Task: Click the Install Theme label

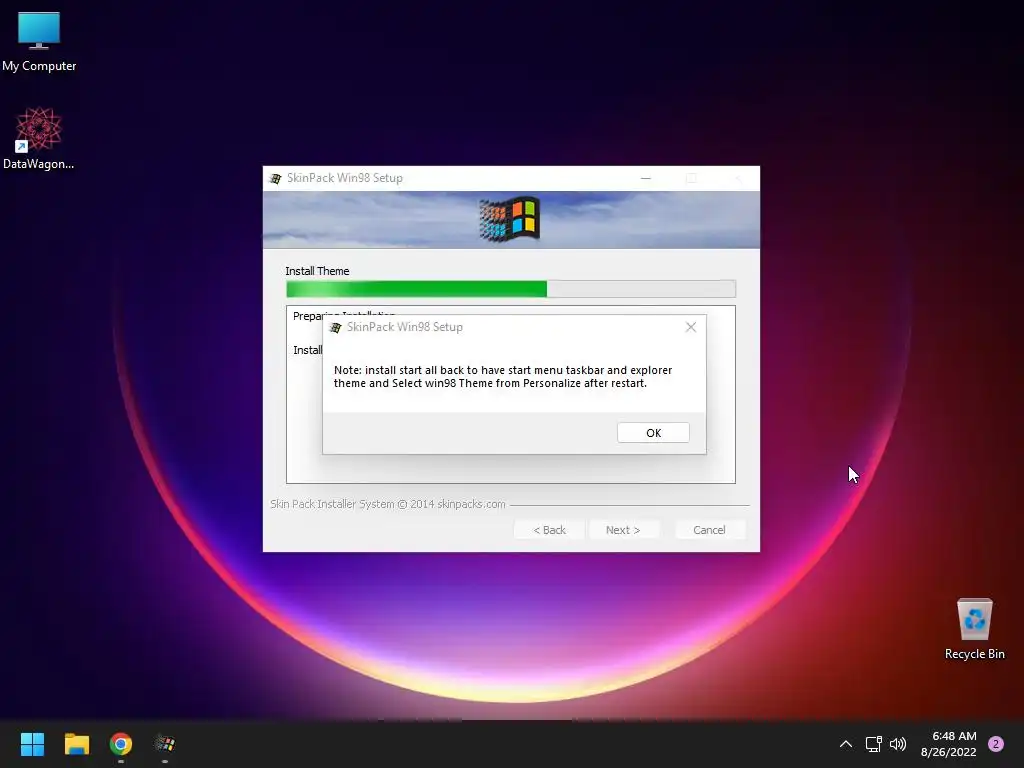Action: 317,271
